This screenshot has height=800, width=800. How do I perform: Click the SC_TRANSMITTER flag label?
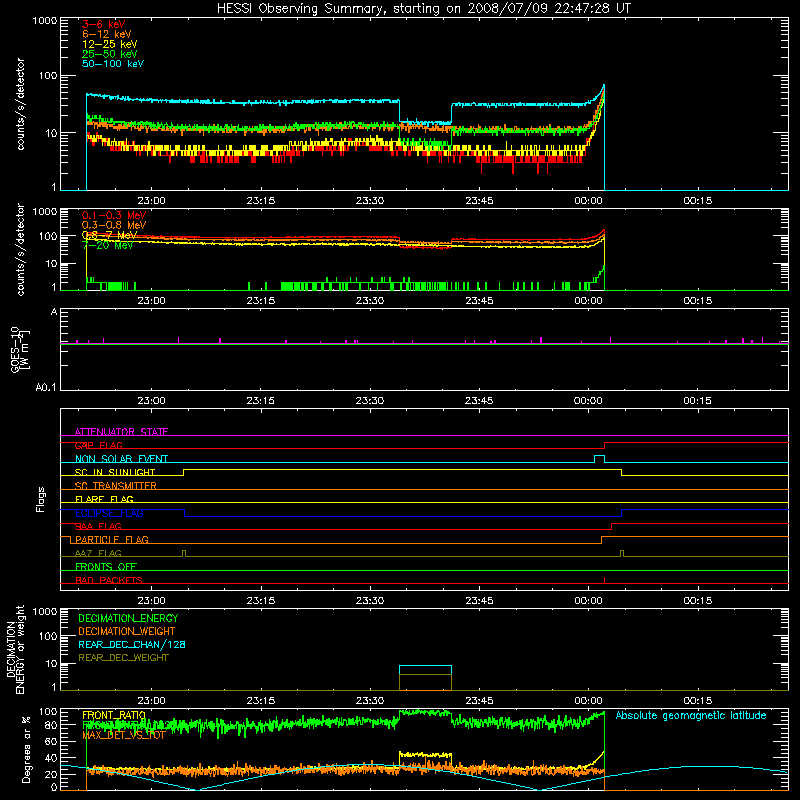(x=115, y=486)
